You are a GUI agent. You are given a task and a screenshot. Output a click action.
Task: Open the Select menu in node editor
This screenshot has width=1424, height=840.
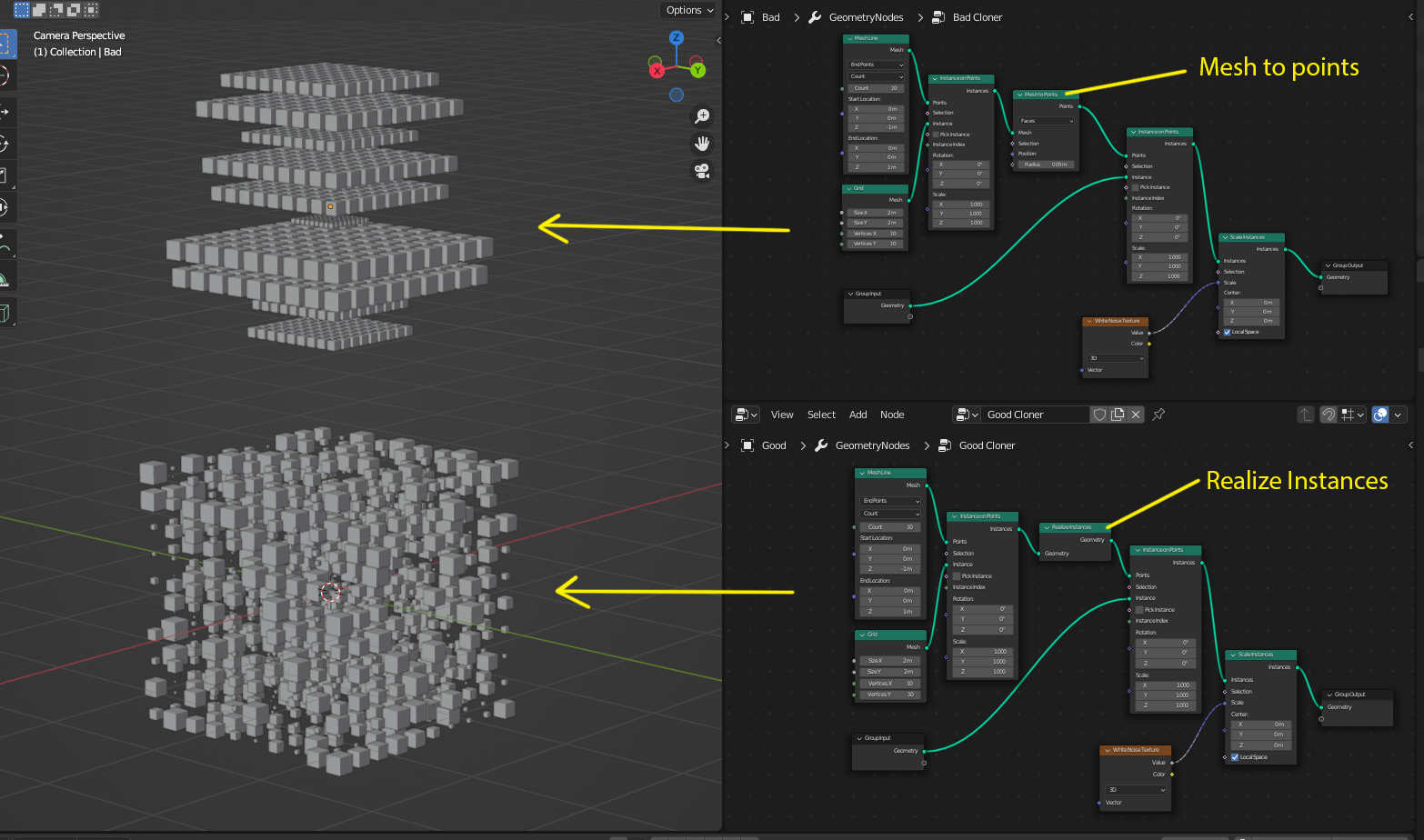click(821, 415)
